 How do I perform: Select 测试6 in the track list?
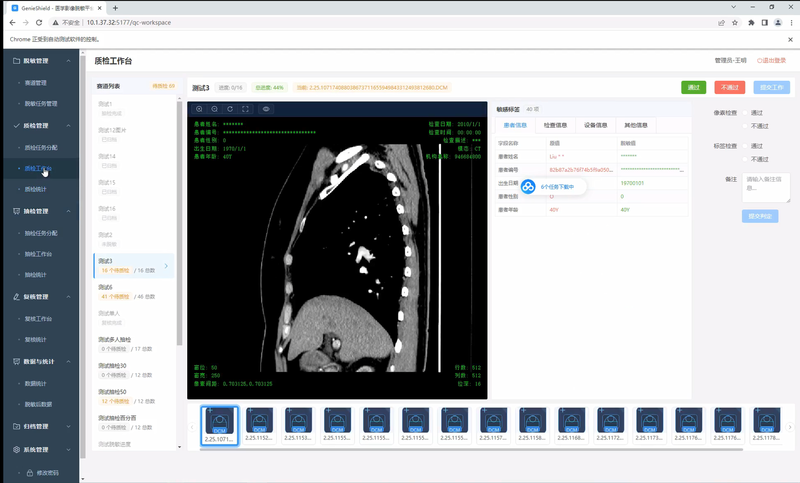134,292
